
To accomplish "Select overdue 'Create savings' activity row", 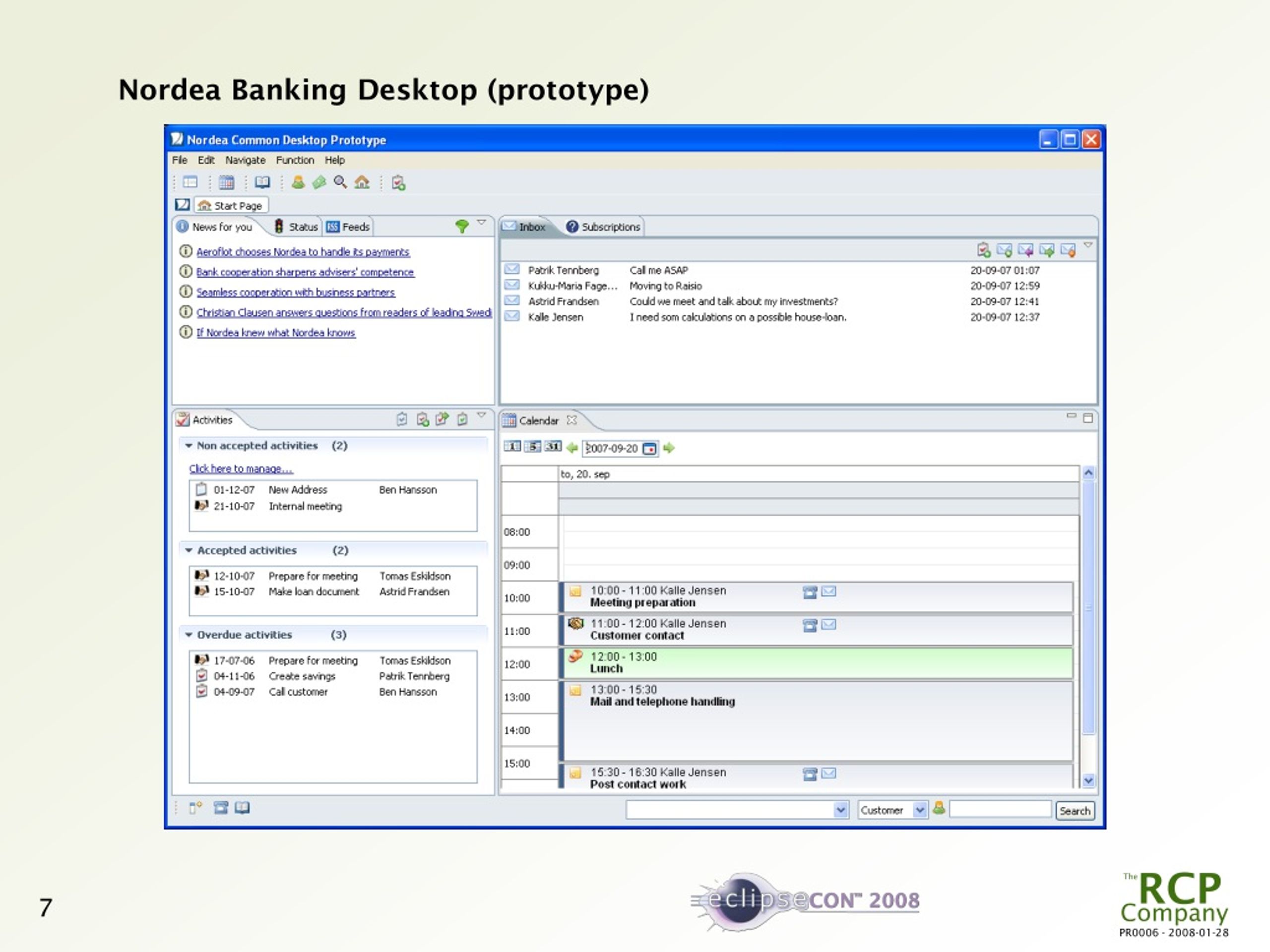I will click(333, 676).
